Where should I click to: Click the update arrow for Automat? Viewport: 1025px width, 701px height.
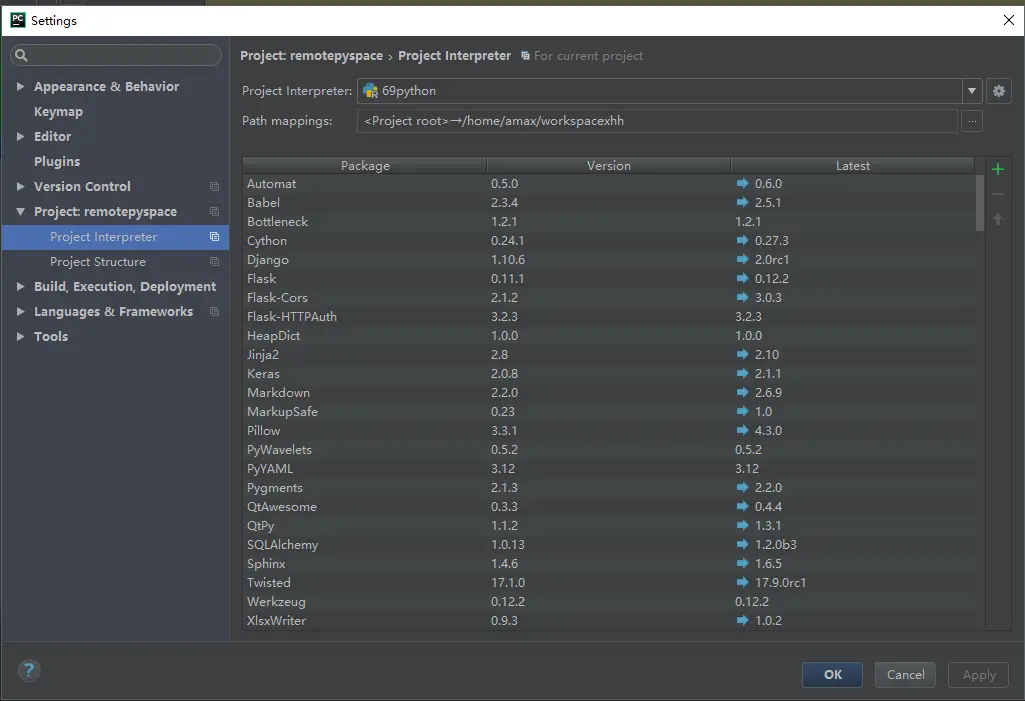[742, 183]
